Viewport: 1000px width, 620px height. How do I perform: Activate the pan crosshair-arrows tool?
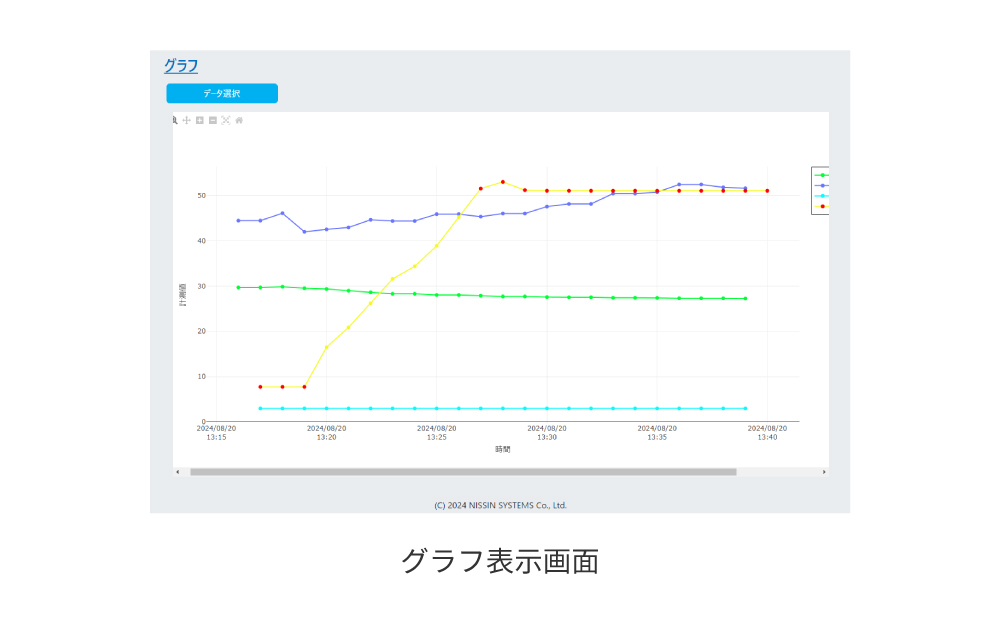(x=186, y=121)
